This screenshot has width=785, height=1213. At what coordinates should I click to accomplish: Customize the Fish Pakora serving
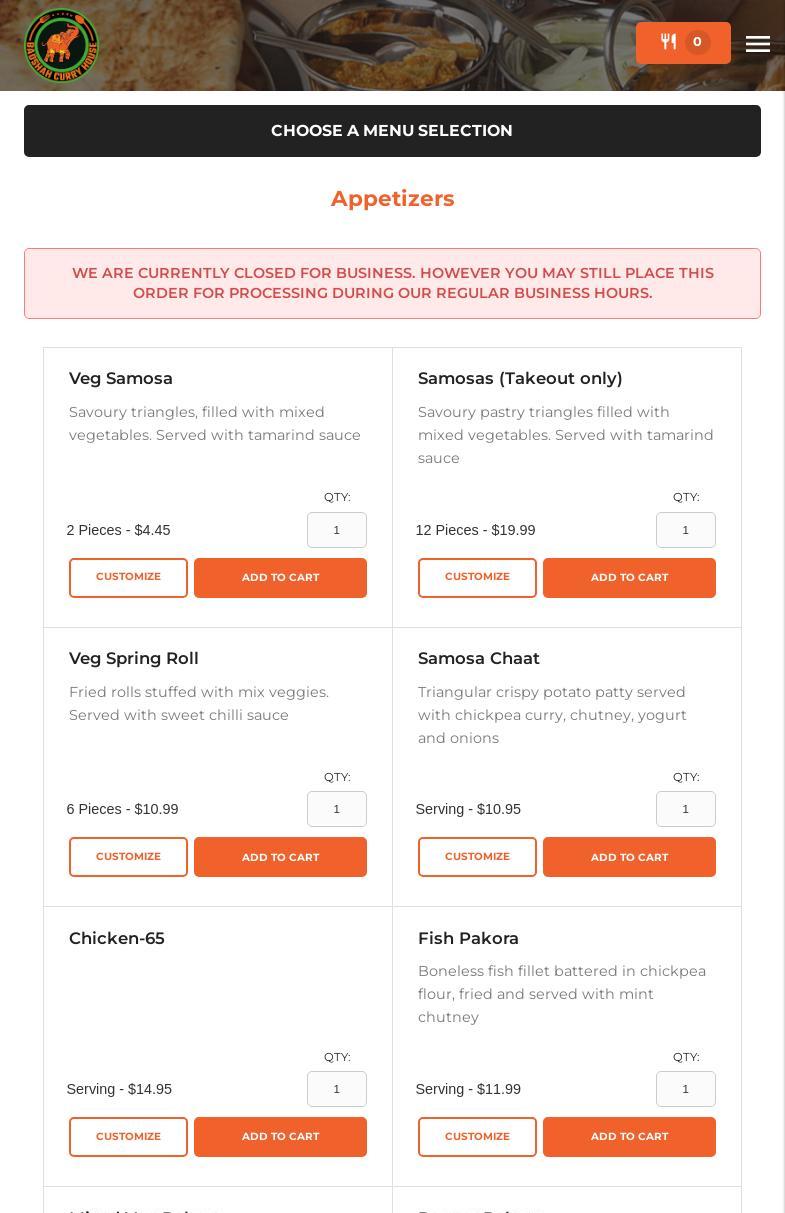click(x=477, y=1137)
